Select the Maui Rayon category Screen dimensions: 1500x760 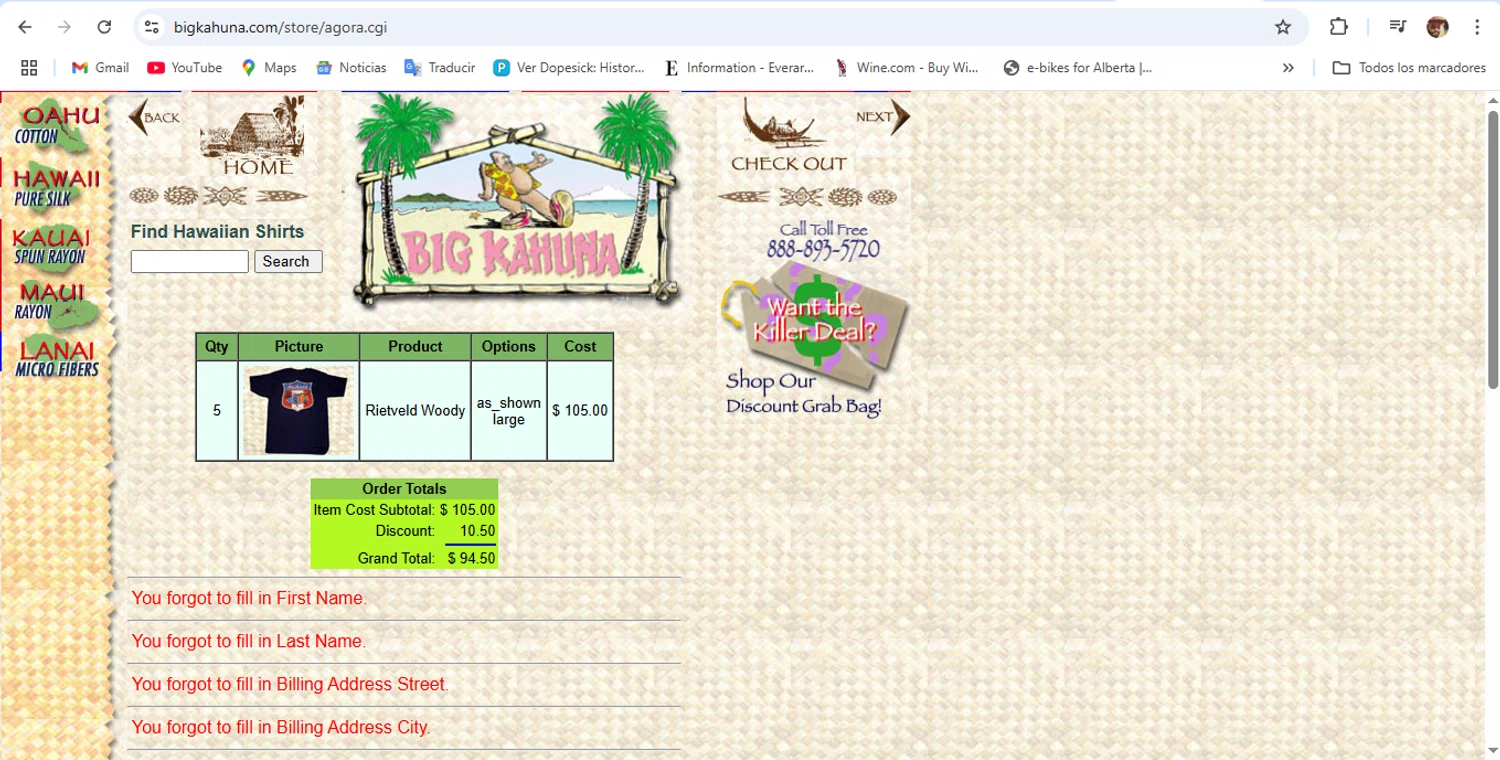[x=56, y=304]
